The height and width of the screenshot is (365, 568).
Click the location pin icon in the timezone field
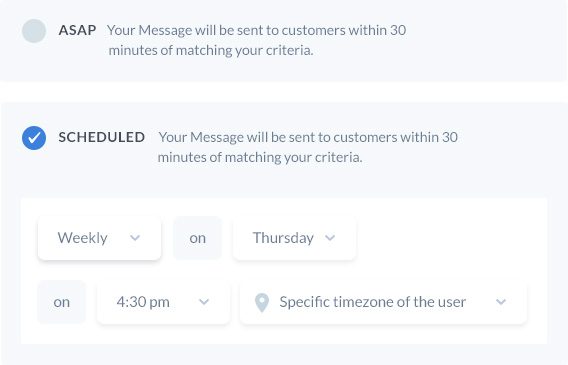(x=262, y=302)
